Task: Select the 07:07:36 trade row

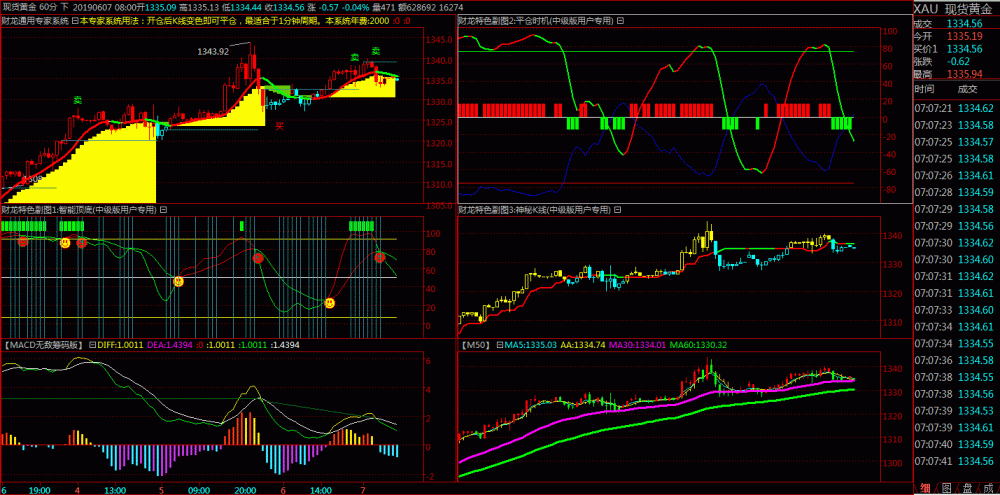Action: point(957,360)
